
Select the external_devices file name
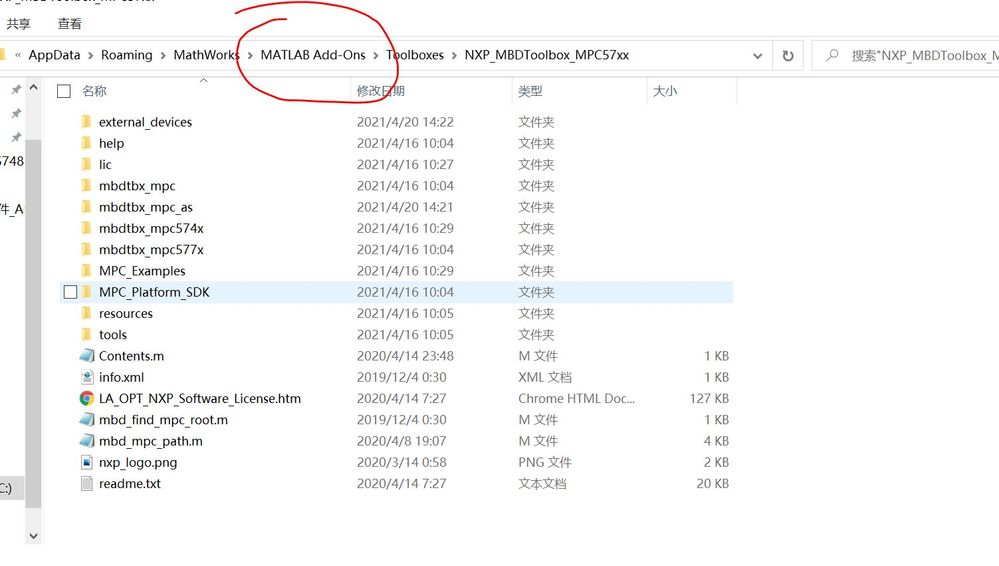pyautogui.click(x=145, y=122)
